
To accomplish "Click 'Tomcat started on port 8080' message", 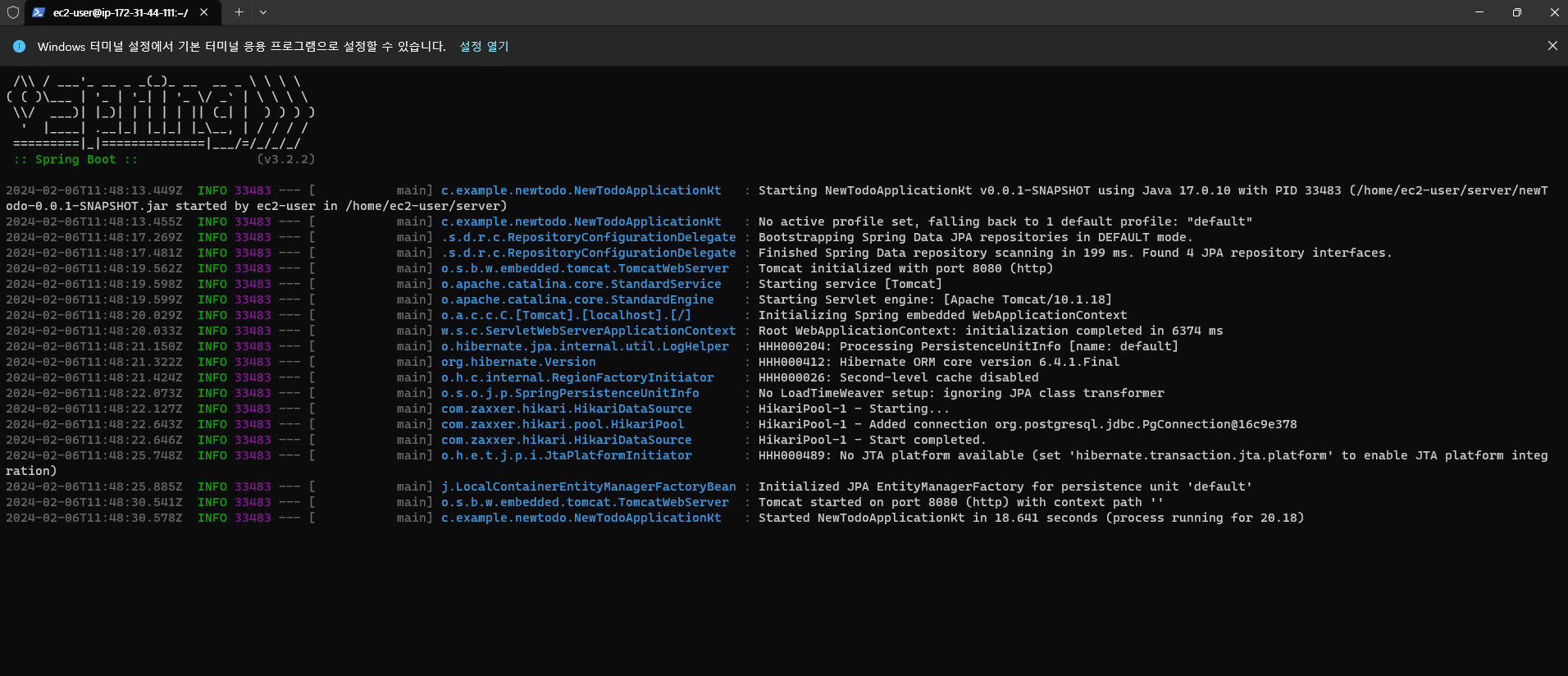I will pyautogui.click(x=961, y=502).
